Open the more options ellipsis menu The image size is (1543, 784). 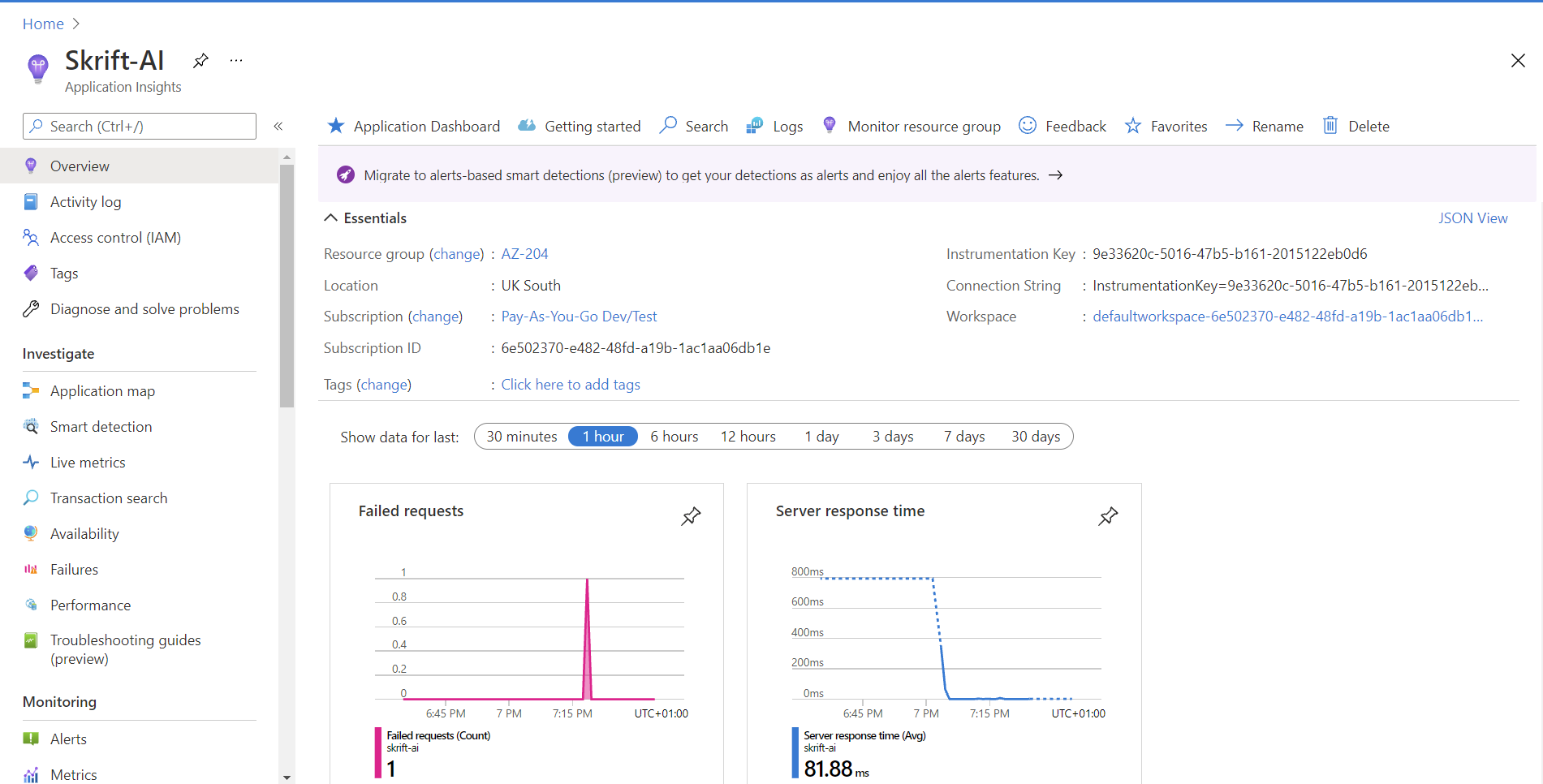[236, 60]
